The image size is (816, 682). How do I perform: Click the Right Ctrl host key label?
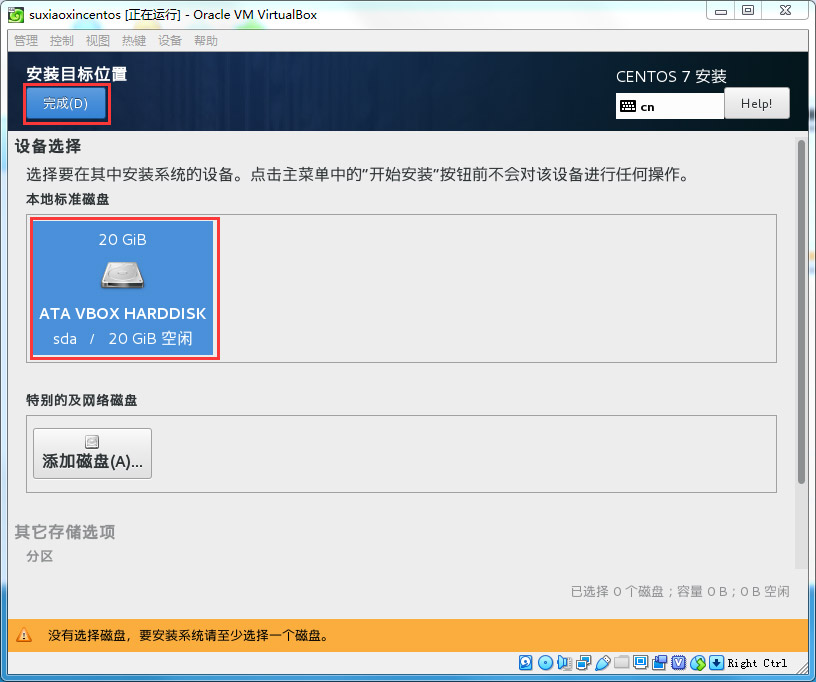pos(757,663)
